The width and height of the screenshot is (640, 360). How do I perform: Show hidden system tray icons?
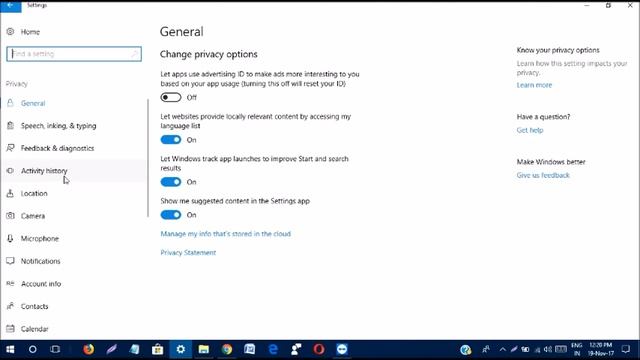(502, 349)
